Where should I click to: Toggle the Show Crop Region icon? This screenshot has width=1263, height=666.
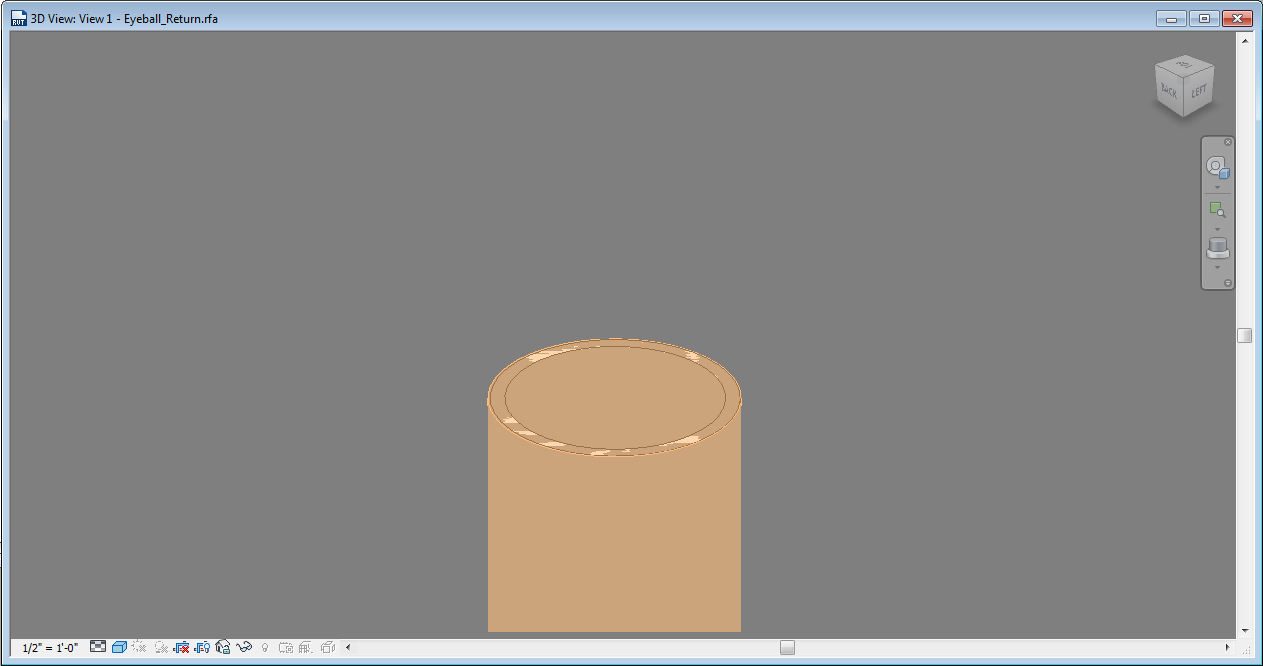[x=202, y=648]
